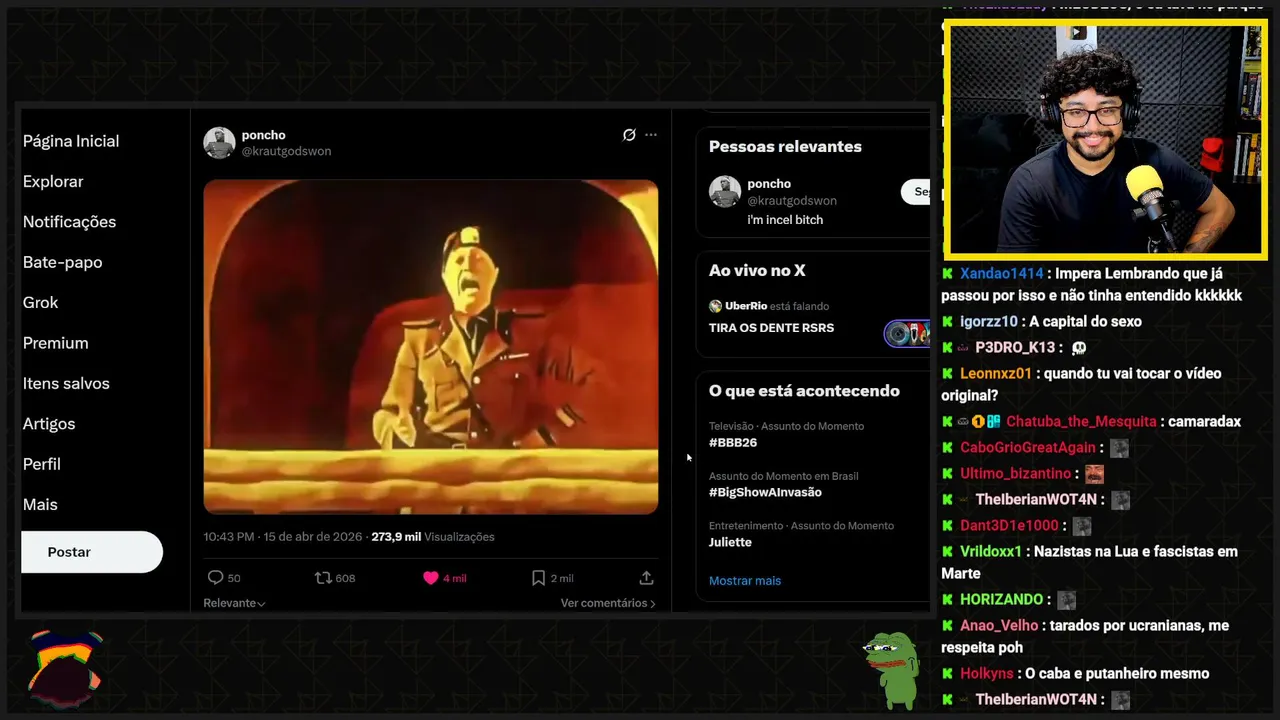The image size is (1280, 720).
Task: Open poncho's avatar on the post
Action: [x=219, y=143]
